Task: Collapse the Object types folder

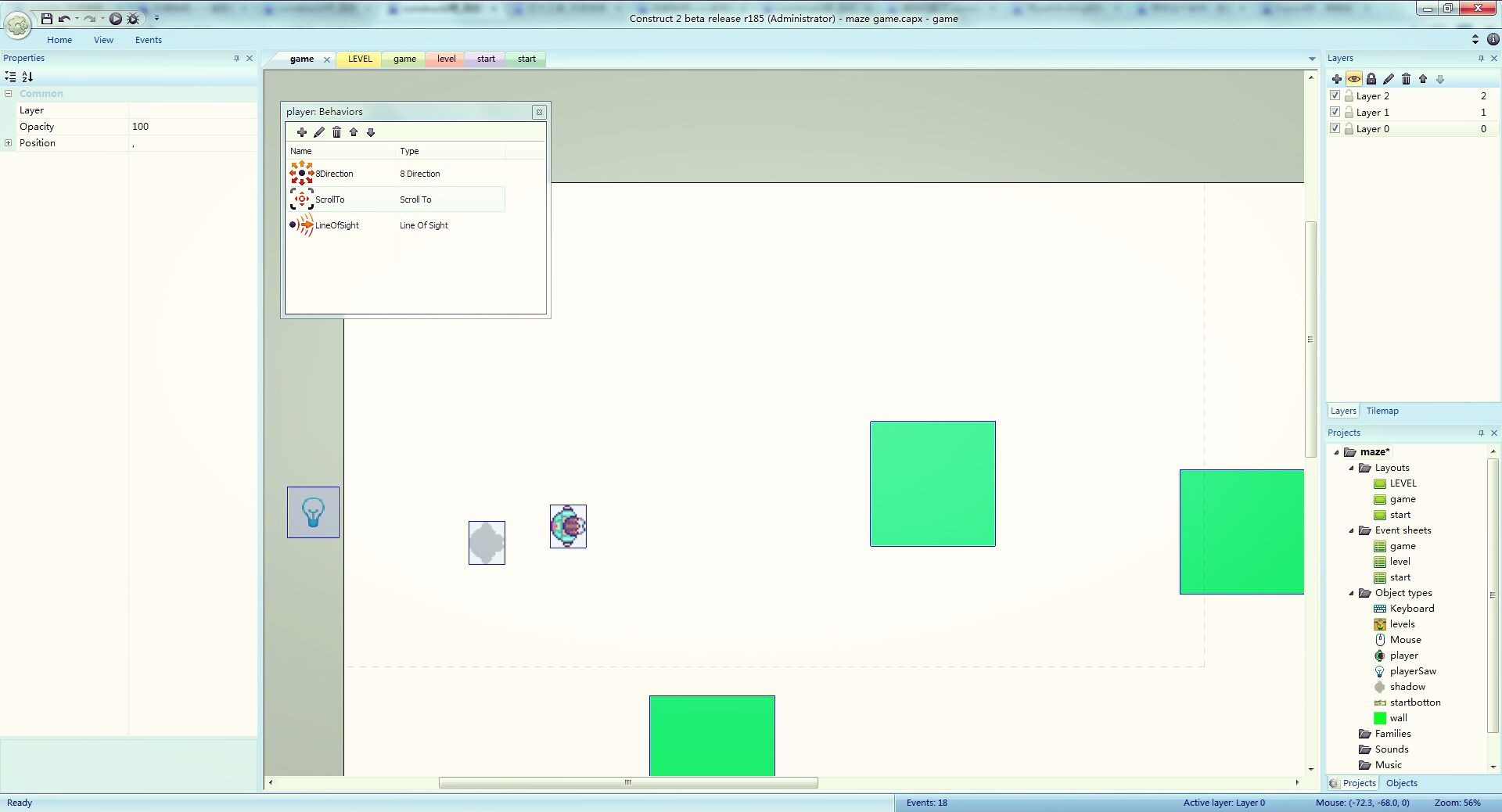Action: [x=1352, y=593]
